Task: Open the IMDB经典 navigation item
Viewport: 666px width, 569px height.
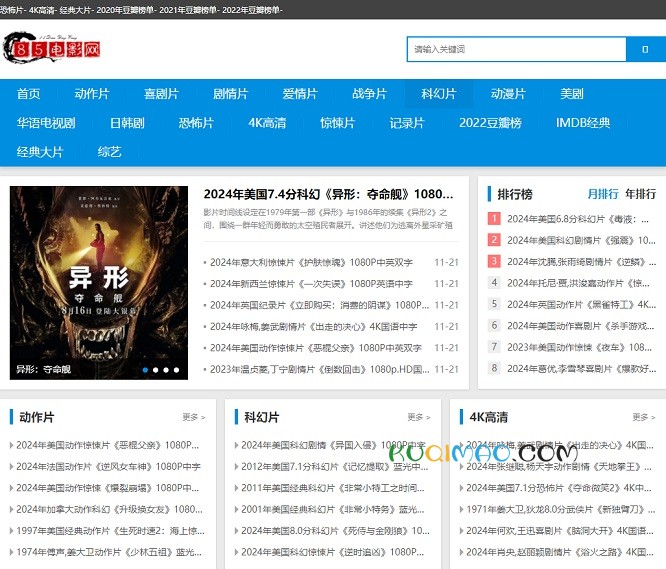Action: tap(583, 123)
